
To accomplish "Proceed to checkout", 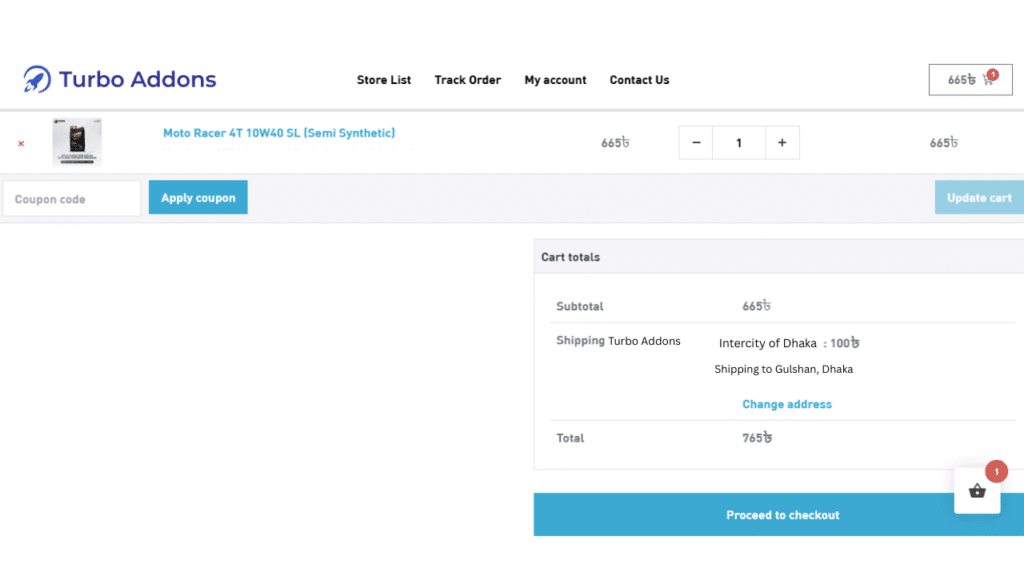I will [778, 515].
